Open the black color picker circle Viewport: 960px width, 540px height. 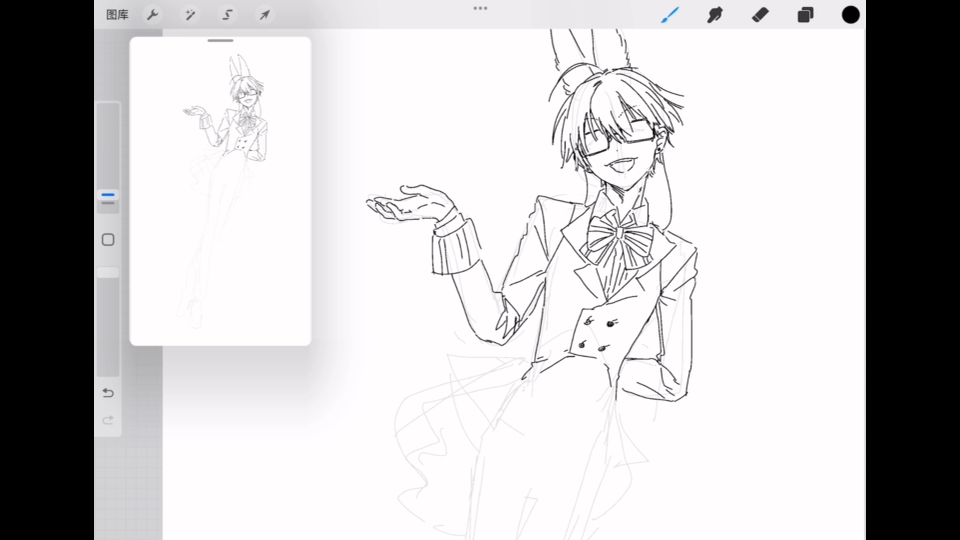(850, 15)
